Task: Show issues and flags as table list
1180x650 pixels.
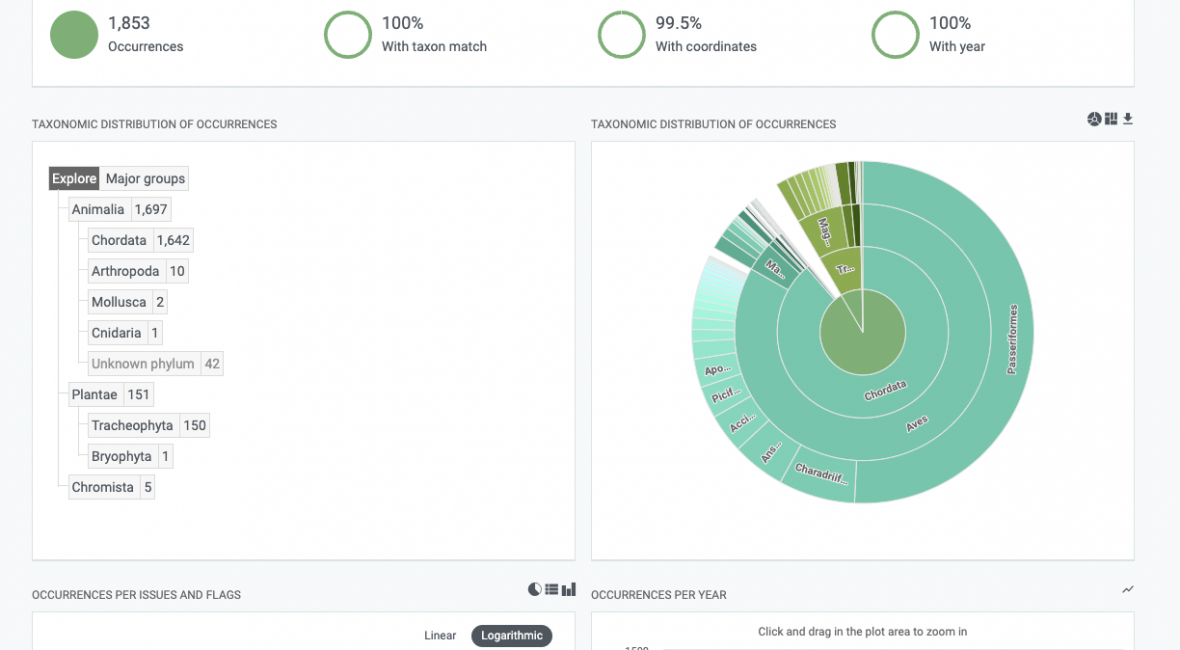Action: (551, 589)
